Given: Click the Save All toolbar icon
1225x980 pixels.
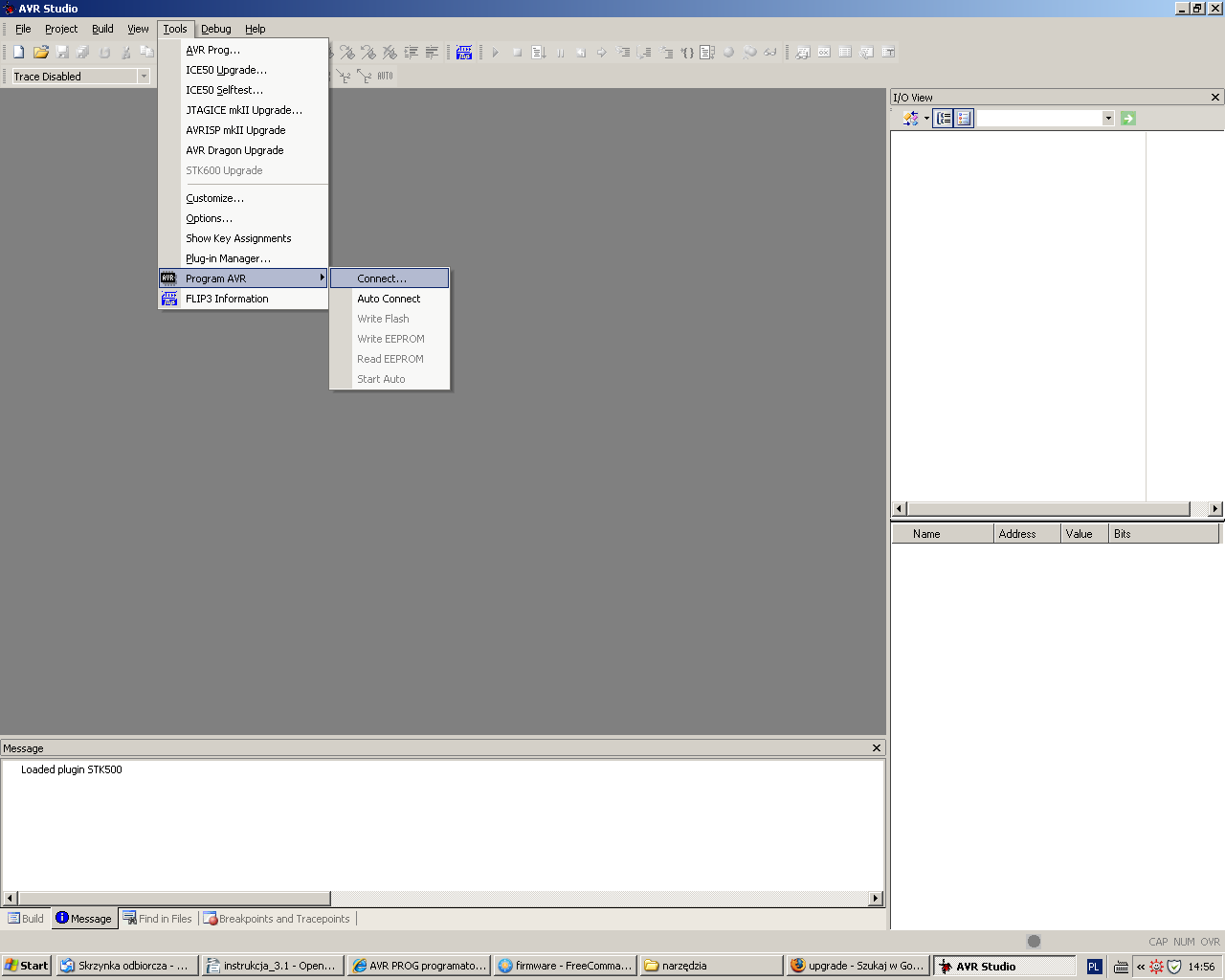Looking at the screenshot, I should pyautogui.click(x=83, y=53).
